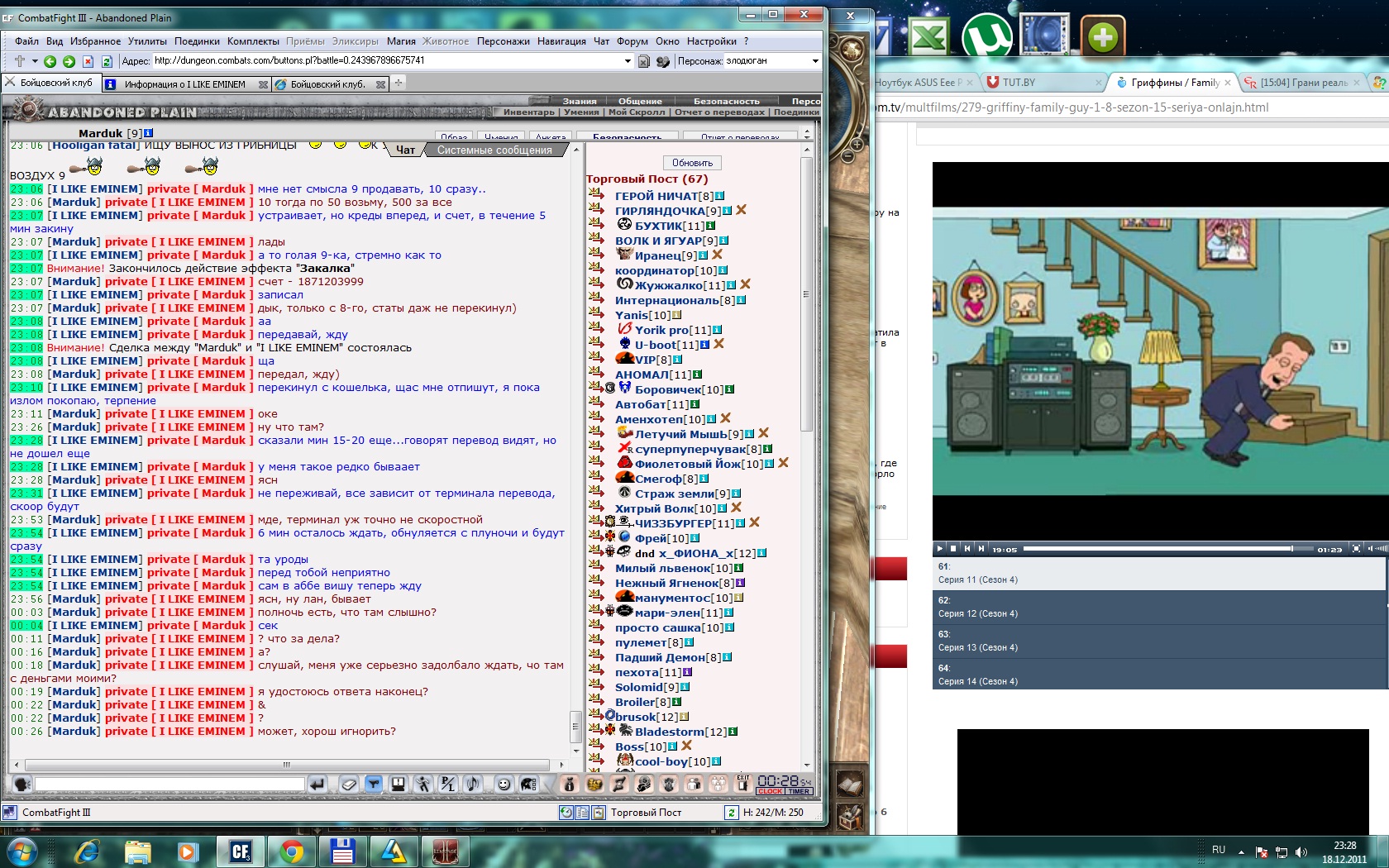Click the running figure icon in chat bar
Image resolution: width=1389 pixels, height=868 pixels.
(x=422, y=784)
